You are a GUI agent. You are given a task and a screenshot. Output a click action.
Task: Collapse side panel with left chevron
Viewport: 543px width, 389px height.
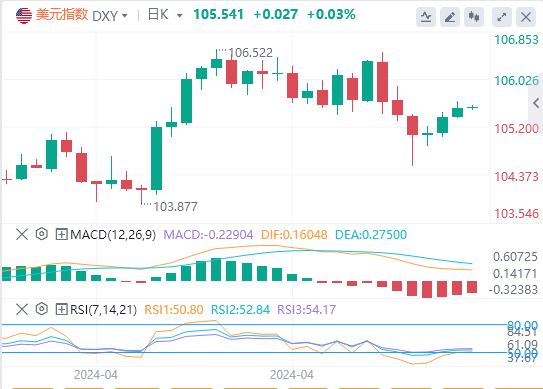[536, 103]
